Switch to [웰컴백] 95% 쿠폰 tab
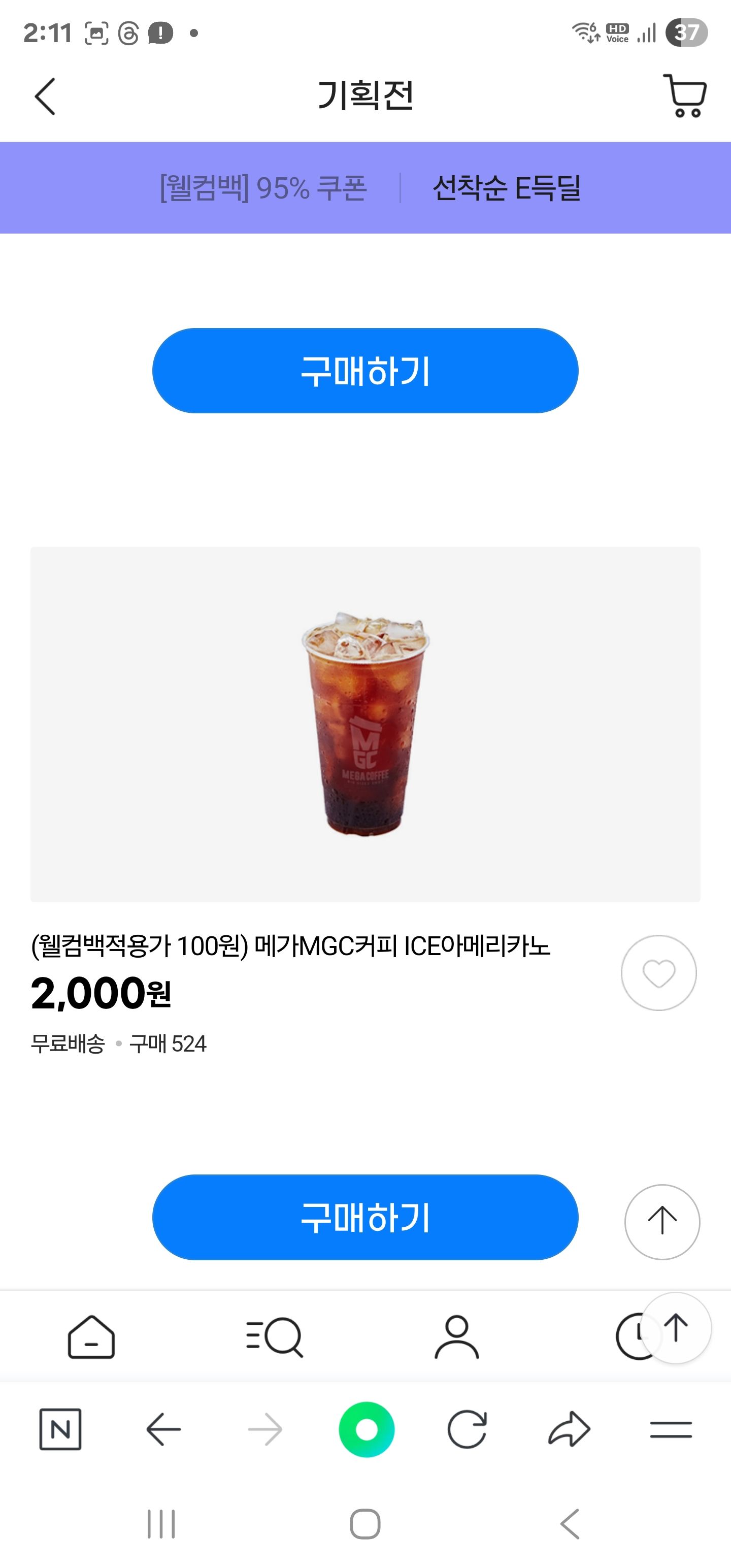 coord(263,188)
